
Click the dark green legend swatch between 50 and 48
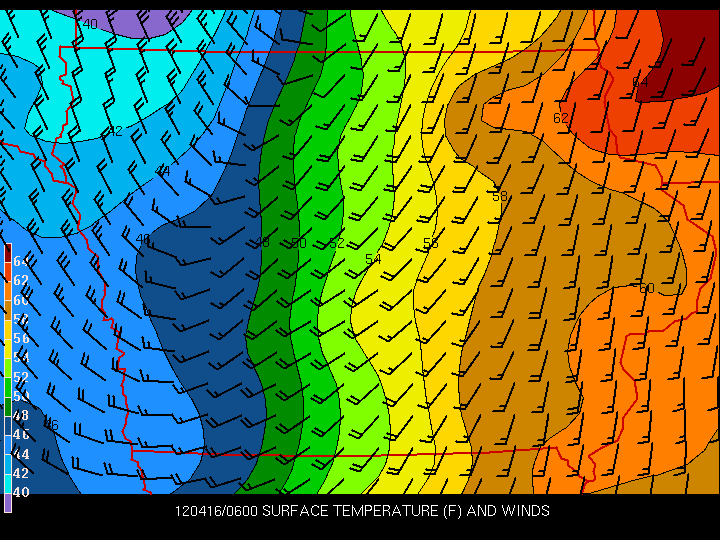pos(8,407)
